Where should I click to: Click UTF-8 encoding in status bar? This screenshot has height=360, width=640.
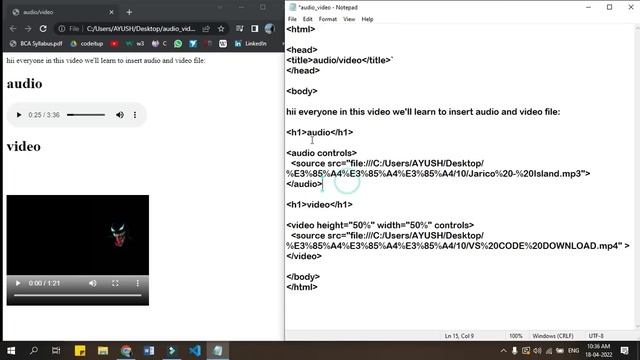point(596,336)
